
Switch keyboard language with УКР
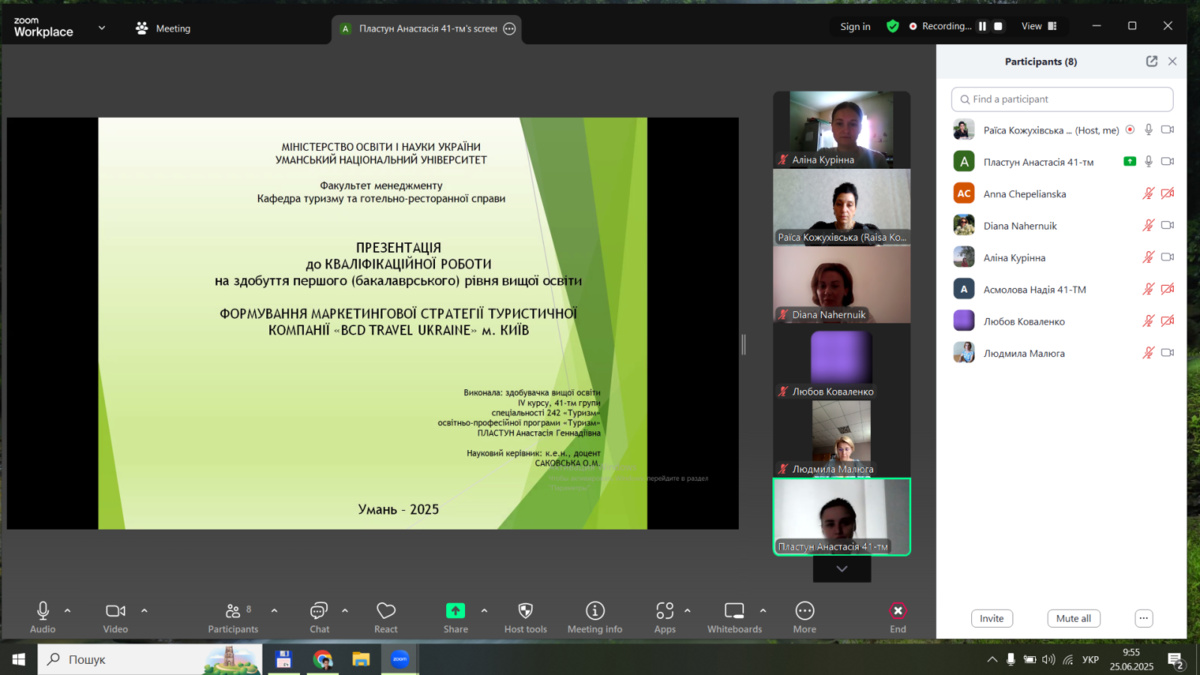coord(1091,660)
